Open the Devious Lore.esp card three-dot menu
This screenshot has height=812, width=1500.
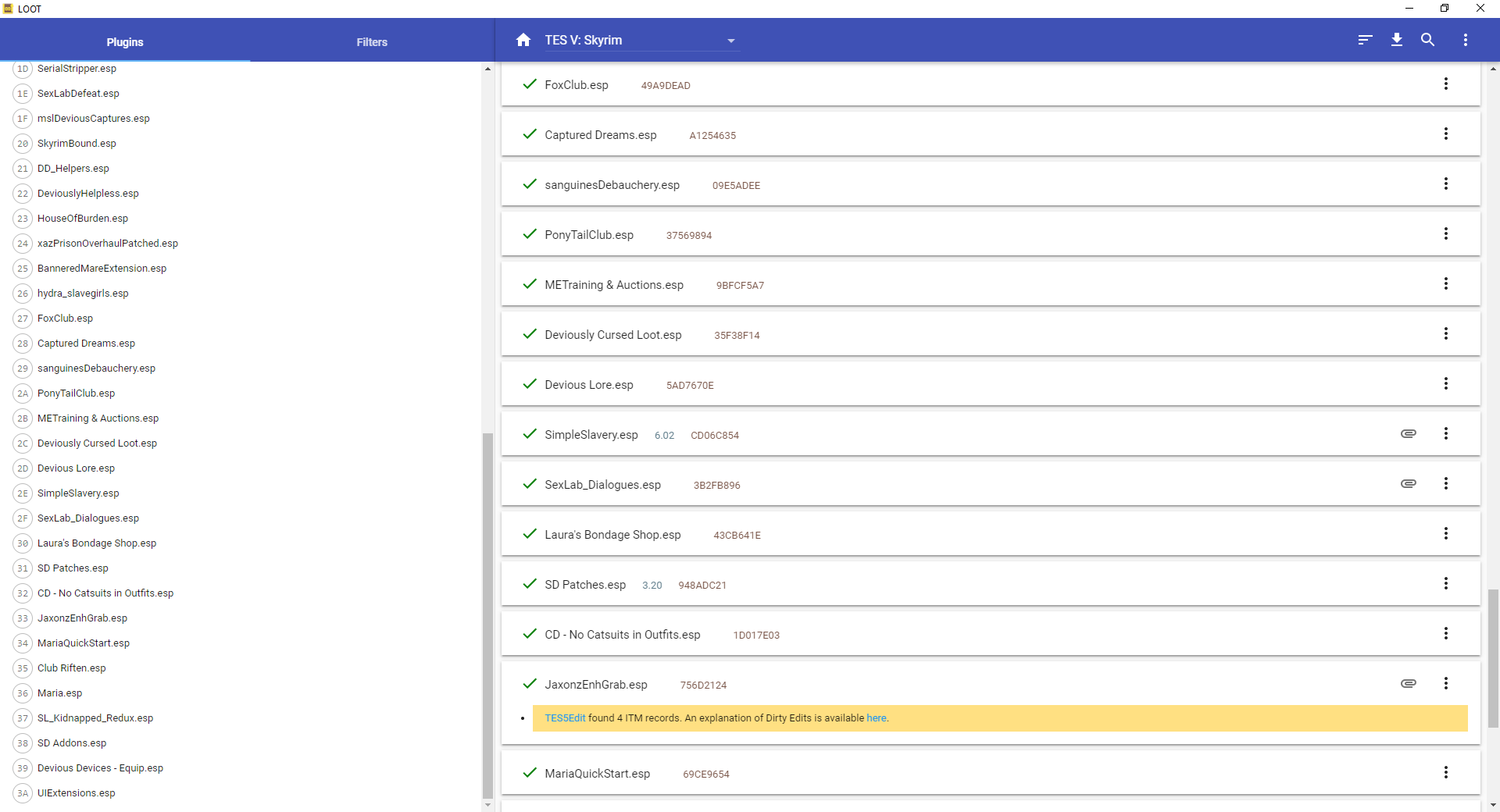point(1446,383)
